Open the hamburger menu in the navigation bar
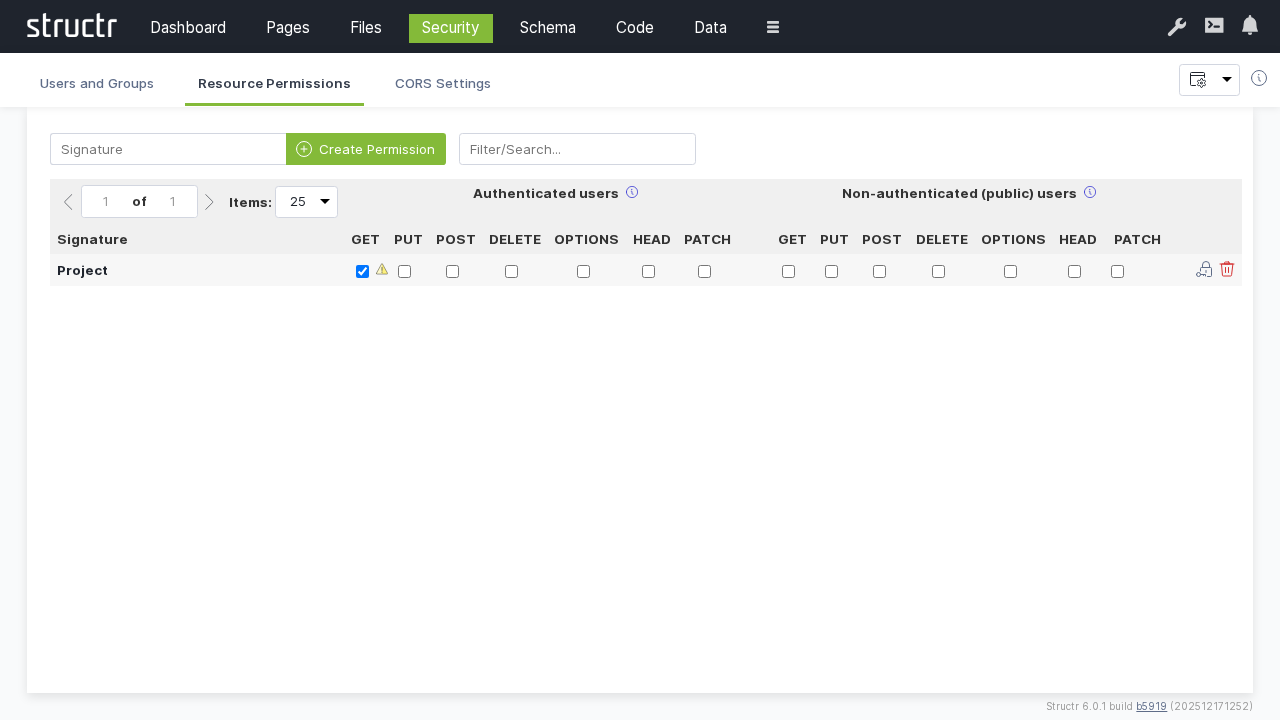The width and height of the screenshot is (1280, 720). coord(772,27)
